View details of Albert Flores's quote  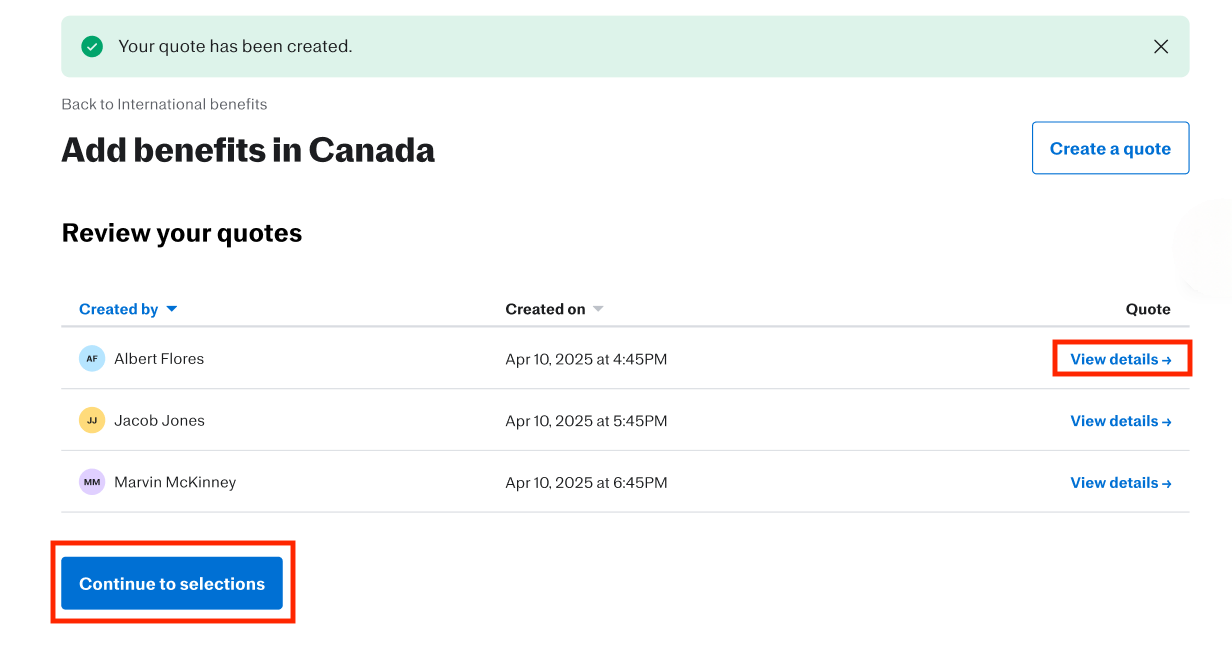(x=1120, y=359)
